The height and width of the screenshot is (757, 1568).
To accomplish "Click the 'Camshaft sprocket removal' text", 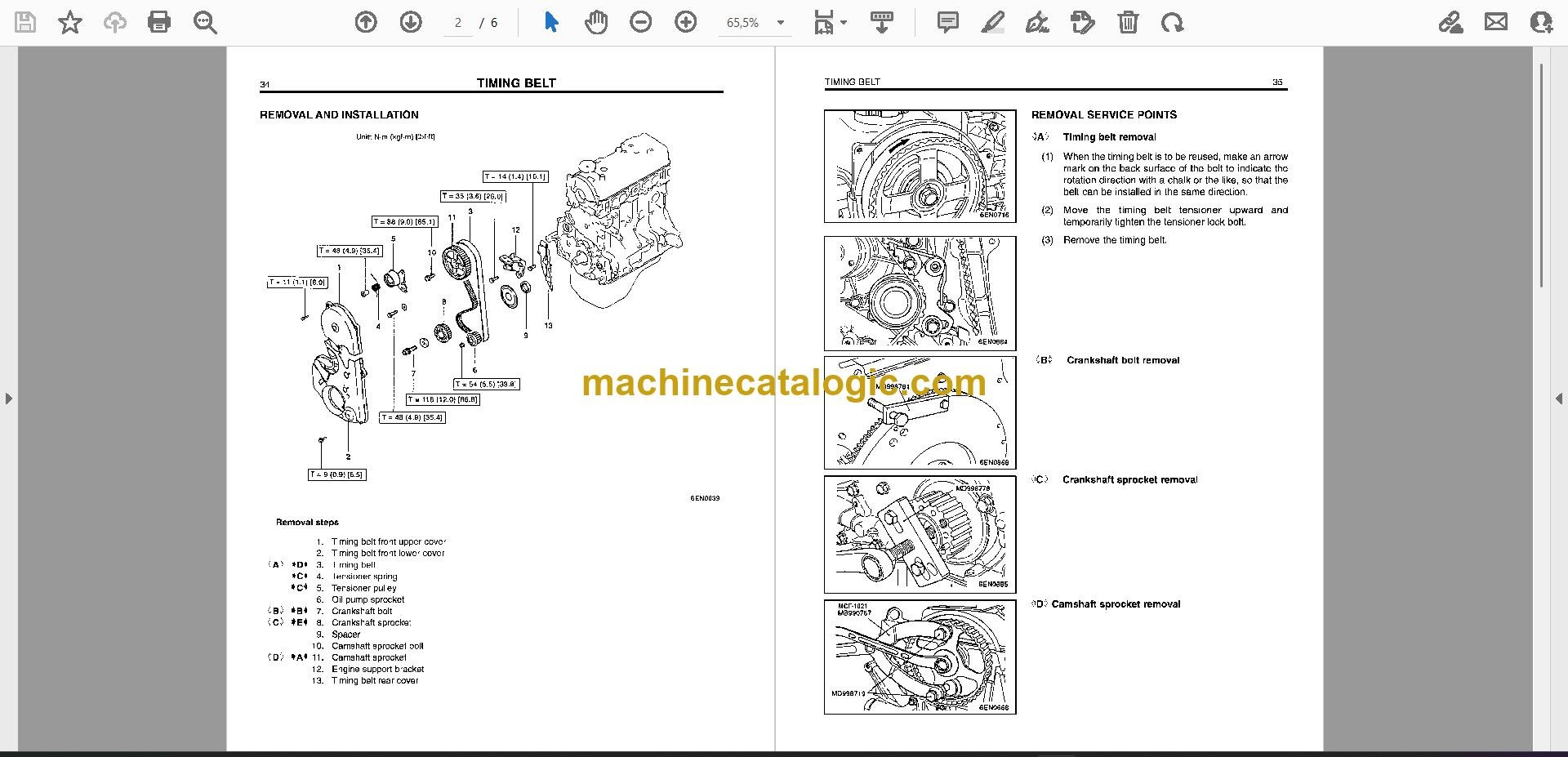I will coord(1116,604).
